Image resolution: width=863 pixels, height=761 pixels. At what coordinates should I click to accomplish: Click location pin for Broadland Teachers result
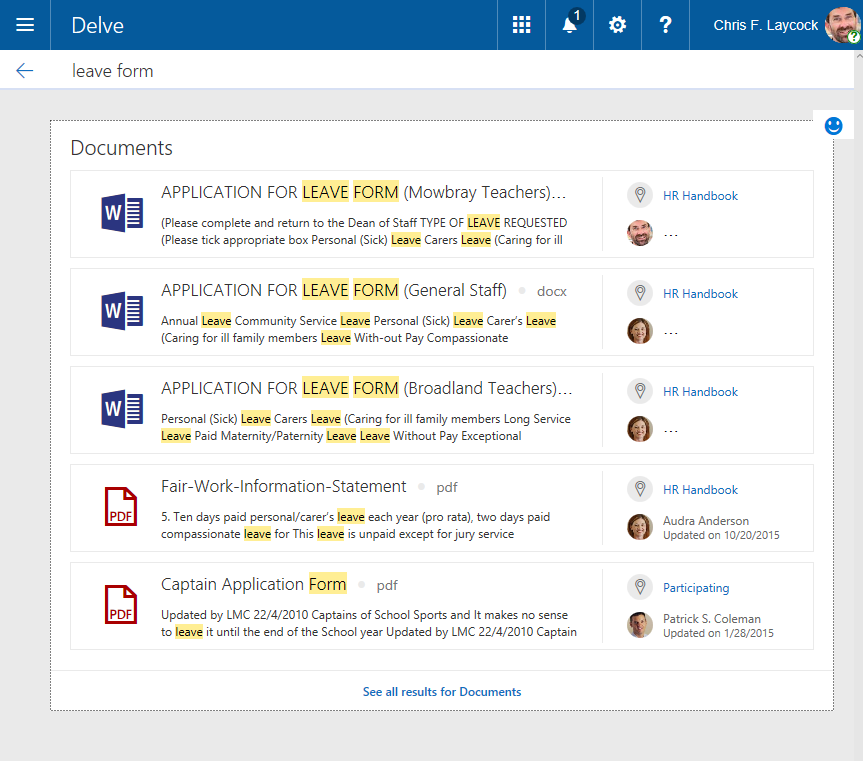click(x=640, y=391)
